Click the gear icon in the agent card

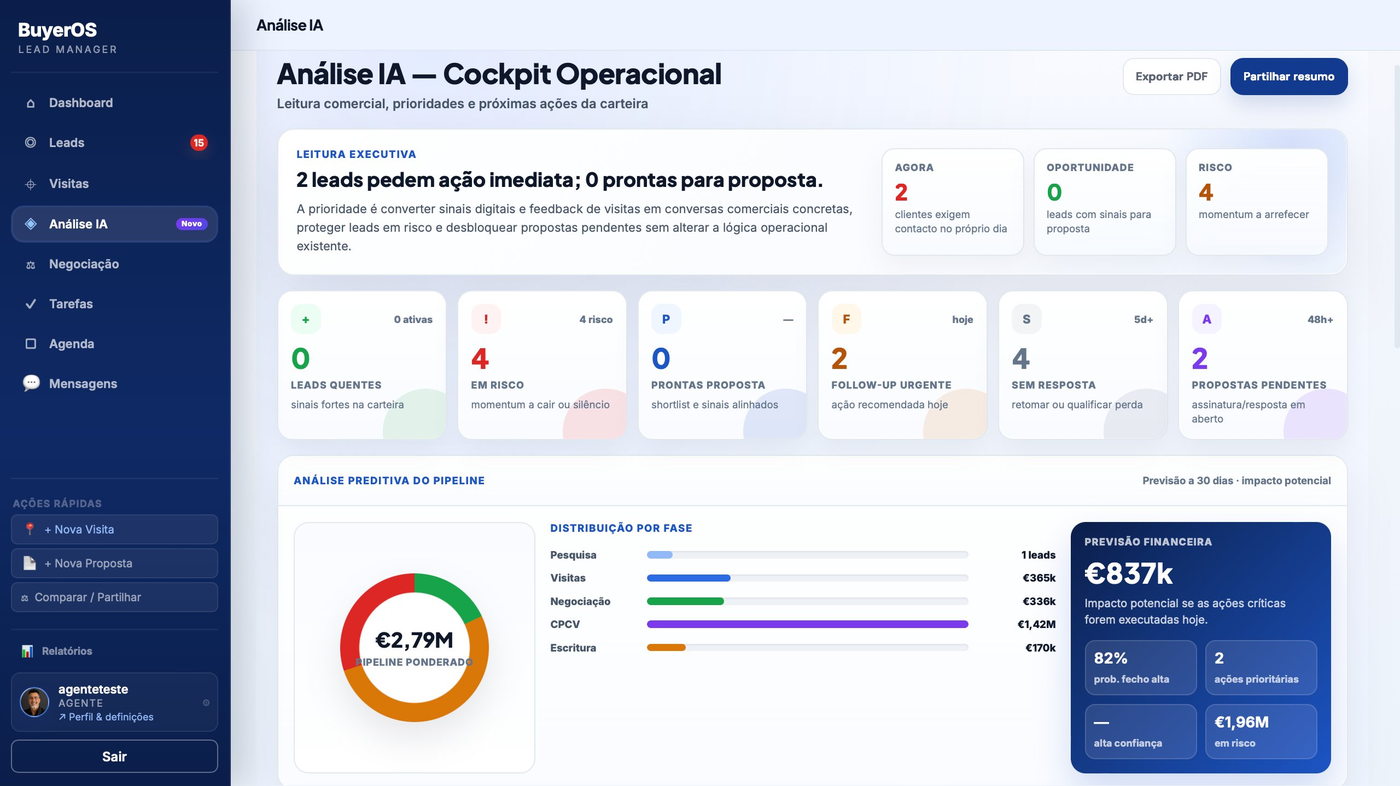(x=206, y=702)
